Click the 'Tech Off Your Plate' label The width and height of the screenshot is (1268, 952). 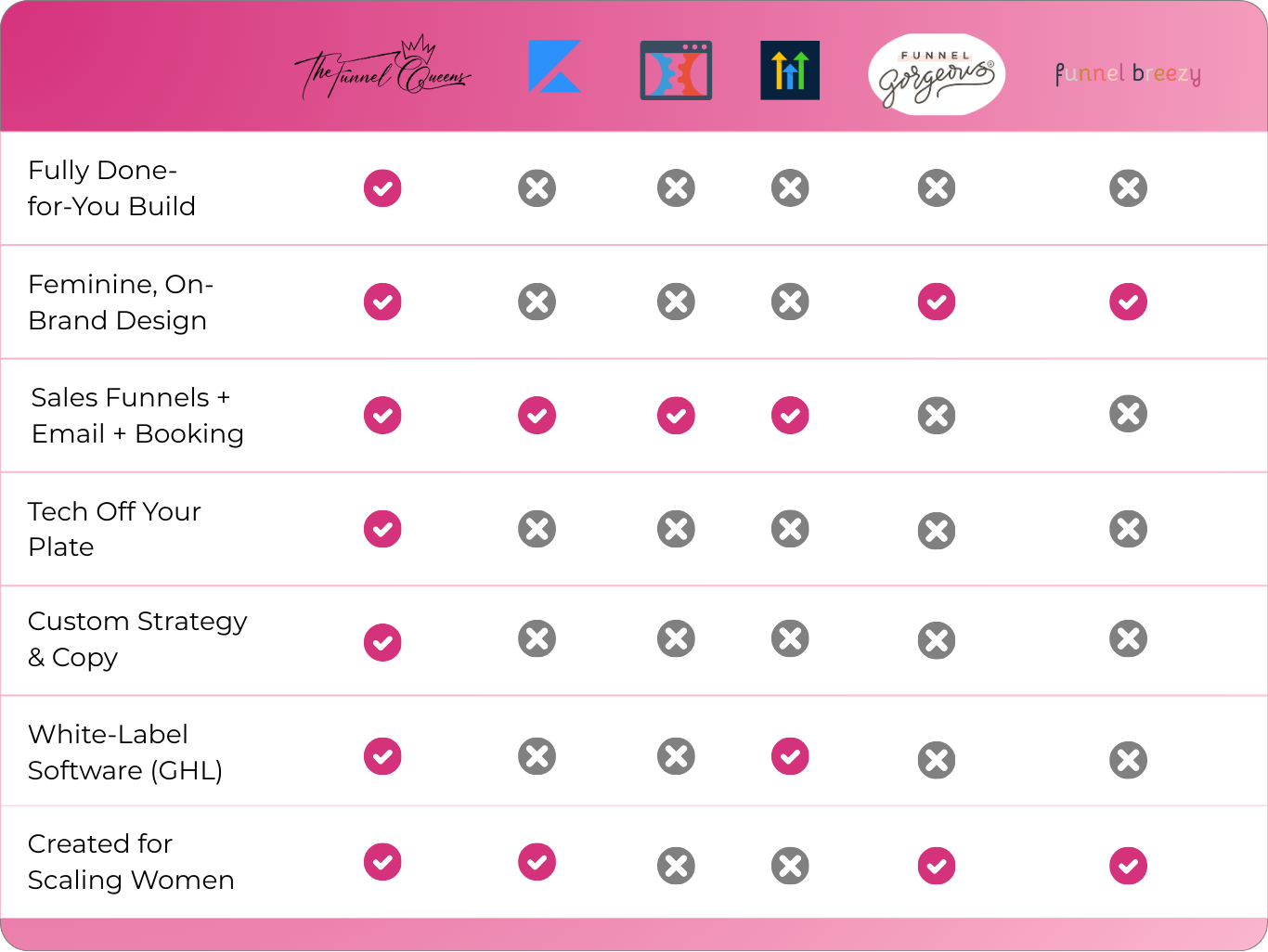[114, 529]
